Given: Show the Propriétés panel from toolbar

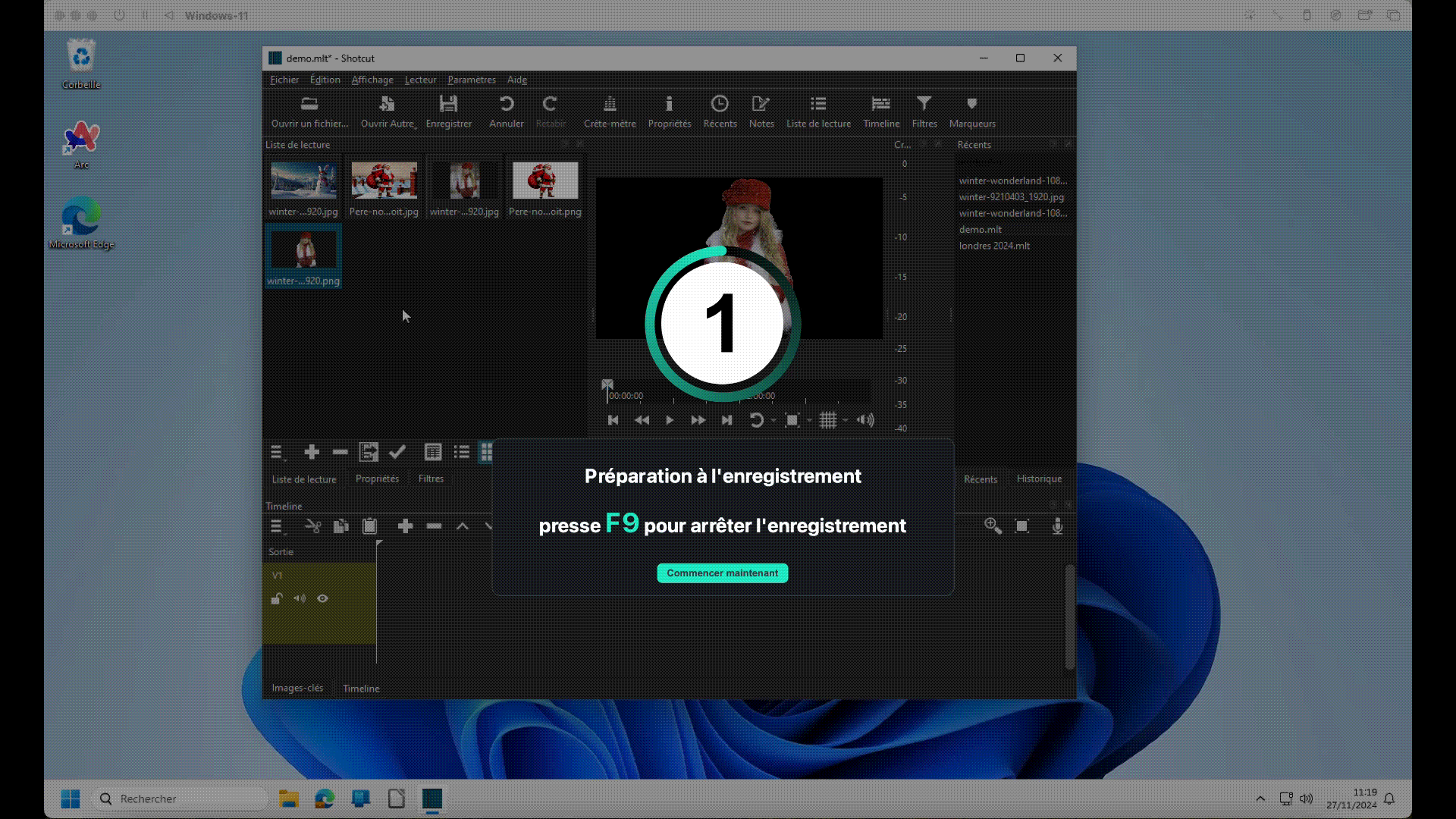Looking at the screenshot, I should pos(669,103).
